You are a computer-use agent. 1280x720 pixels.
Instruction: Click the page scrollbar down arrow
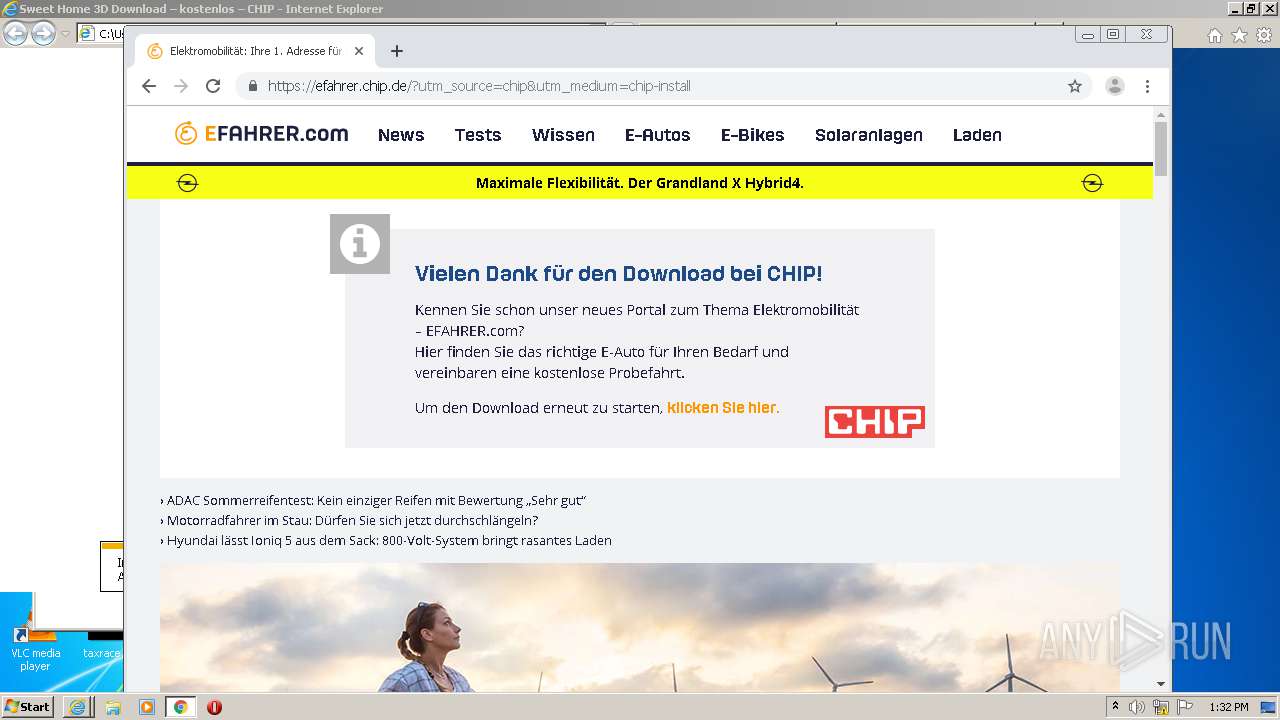(1161, 684)
